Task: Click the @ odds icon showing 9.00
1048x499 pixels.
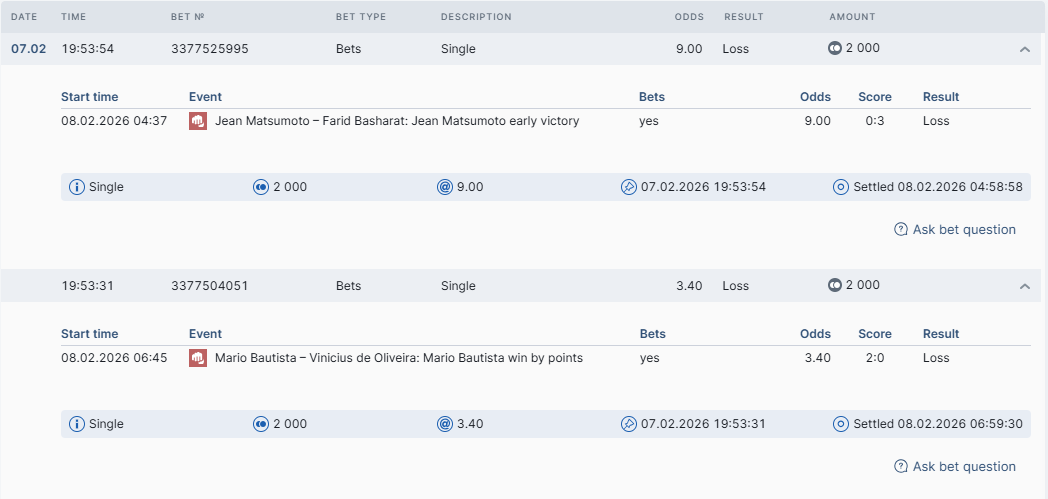Action: click(444, 187)
